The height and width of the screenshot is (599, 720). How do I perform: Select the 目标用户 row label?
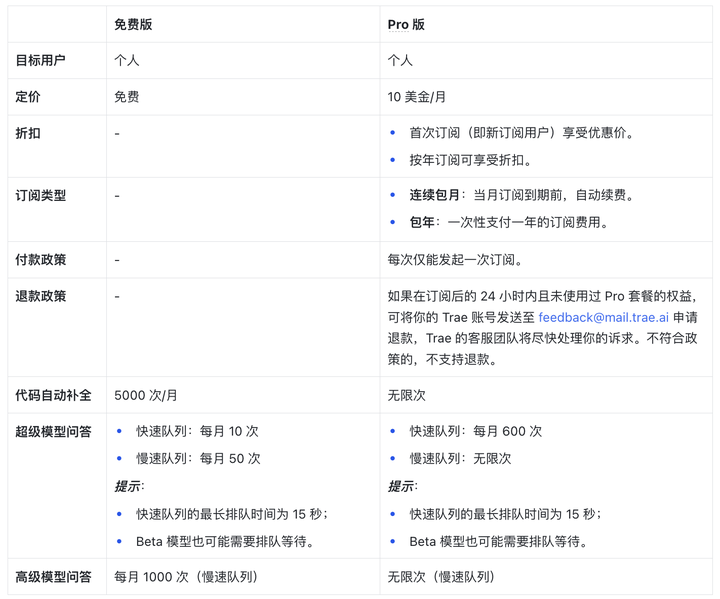[41, 60]
